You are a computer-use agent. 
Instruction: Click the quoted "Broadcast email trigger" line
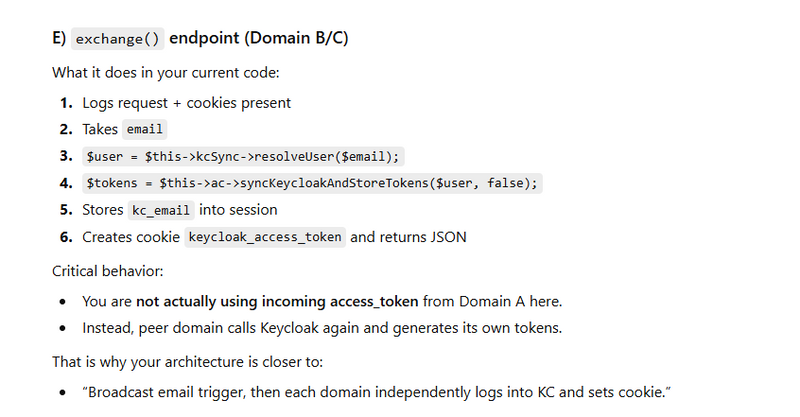point(375,390)
